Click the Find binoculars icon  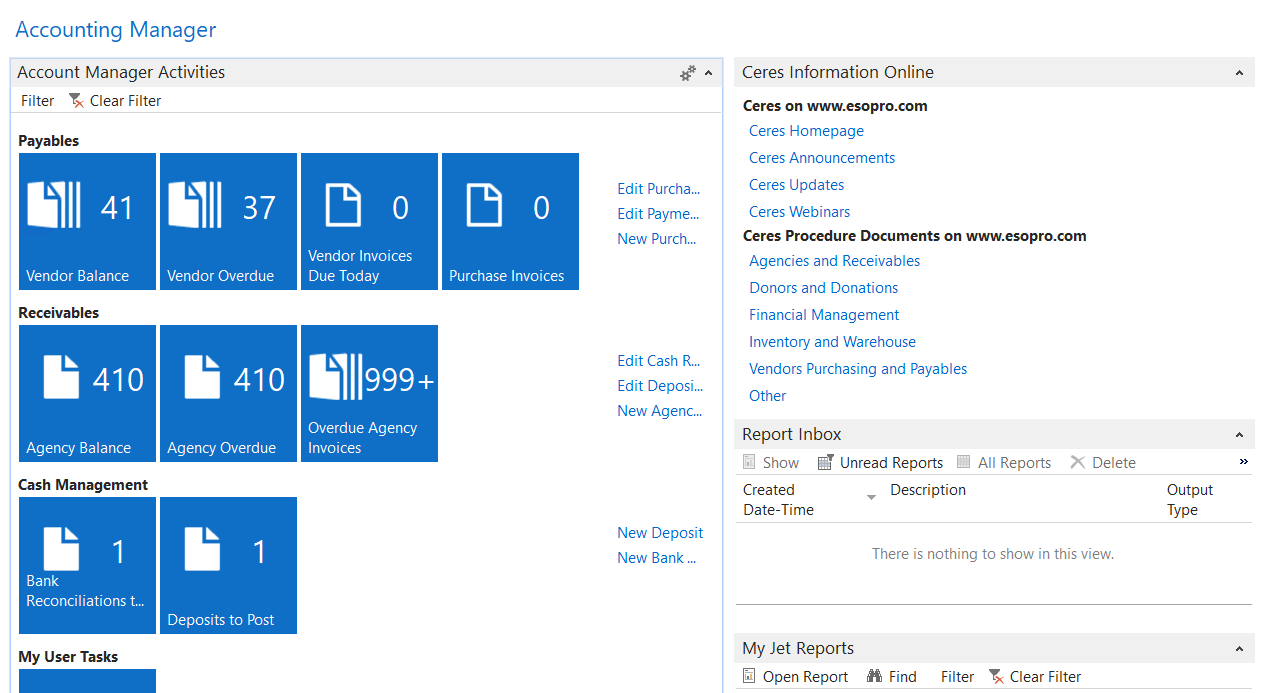click(x=874, y=677)
